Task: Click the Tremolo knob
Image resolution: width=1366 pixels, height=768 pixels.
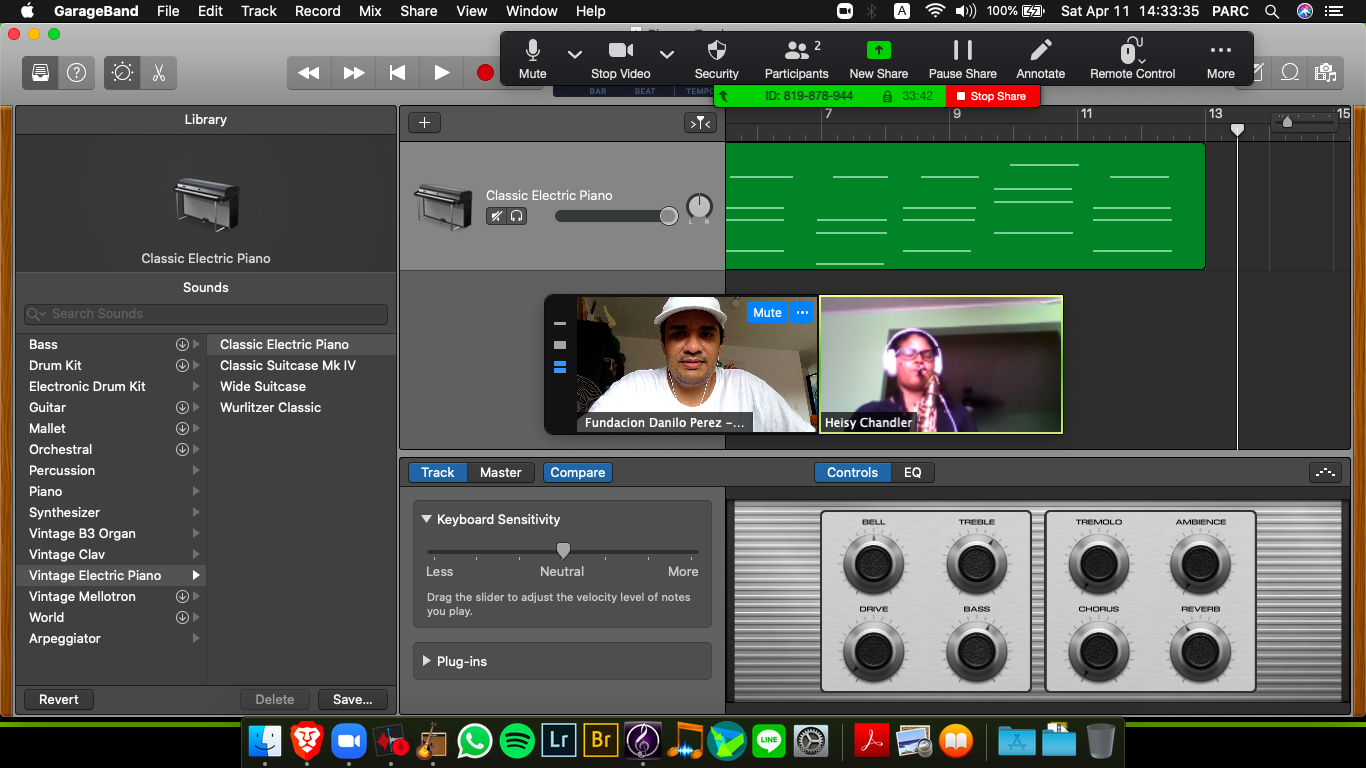Action: (x=1098, y=563)
